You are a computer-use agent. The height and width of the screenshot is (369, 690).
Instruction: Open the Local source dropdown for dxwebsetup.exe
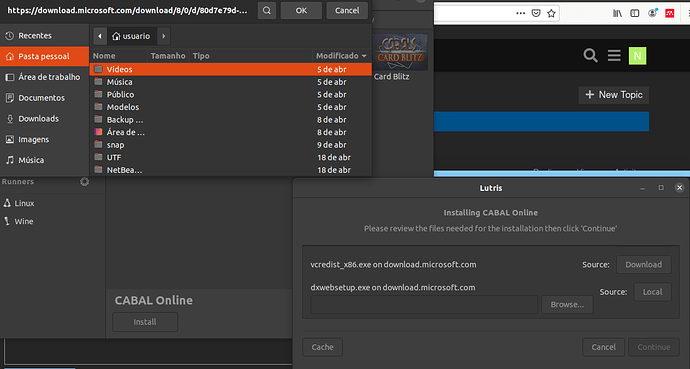652,292
